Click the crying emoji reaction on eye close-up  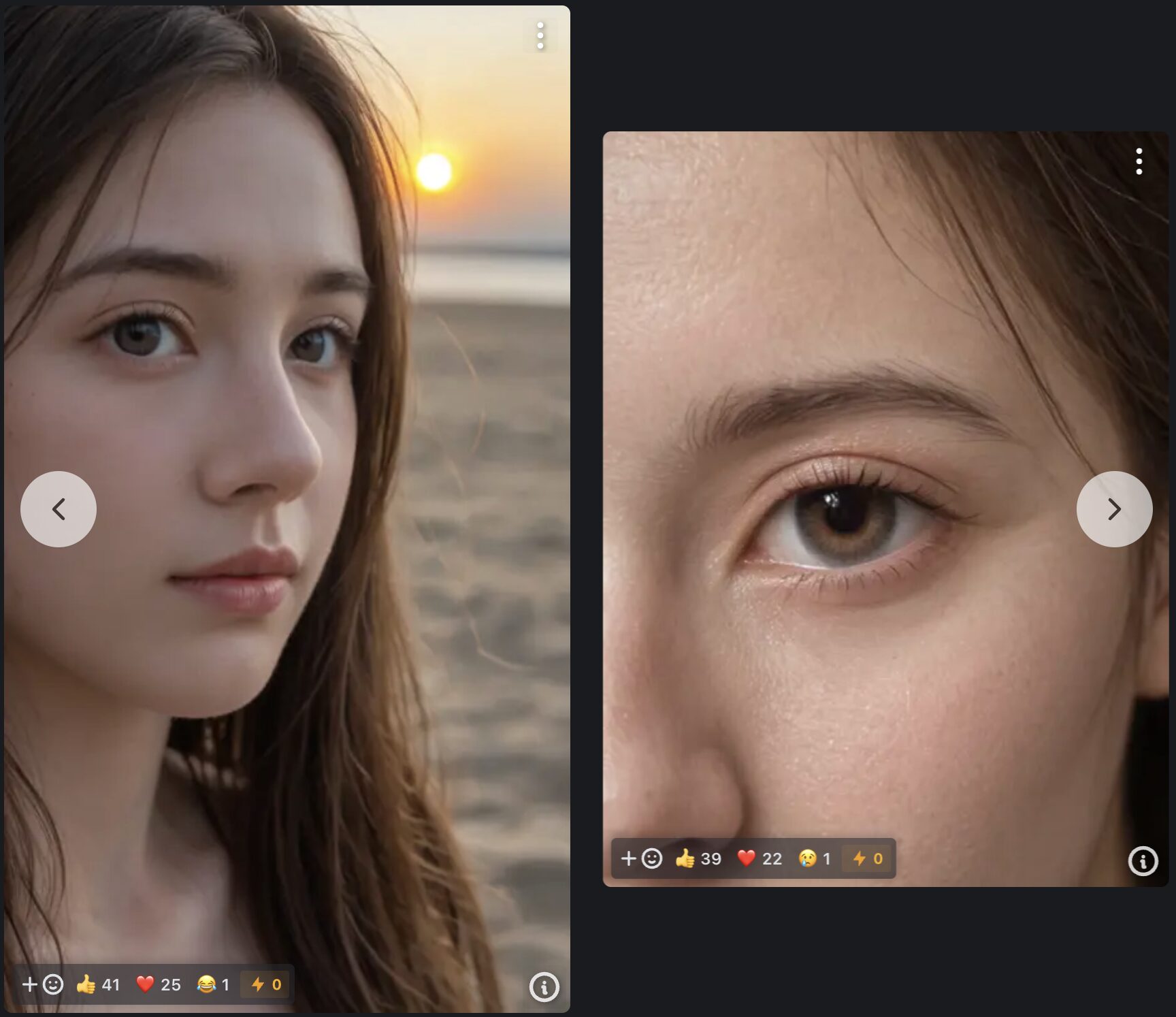(x=814, y=858)
